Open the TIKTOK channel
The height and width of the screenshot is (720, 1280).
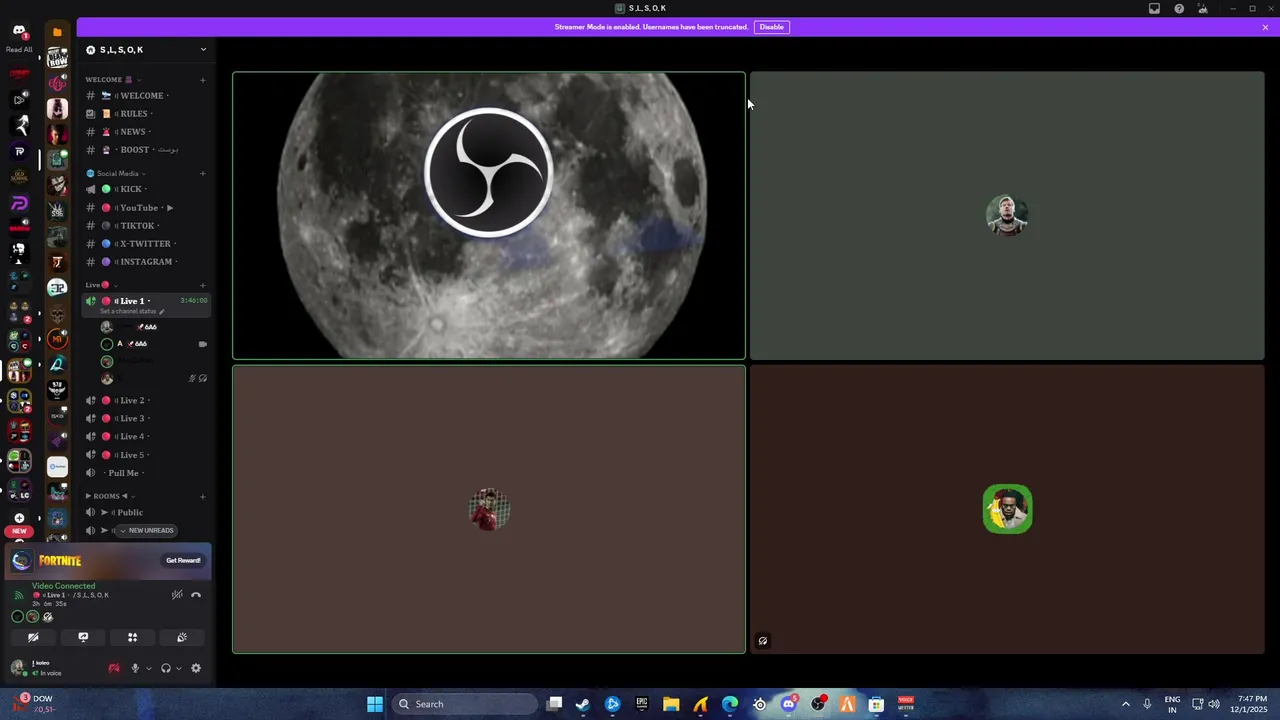(x=147, y=226)
